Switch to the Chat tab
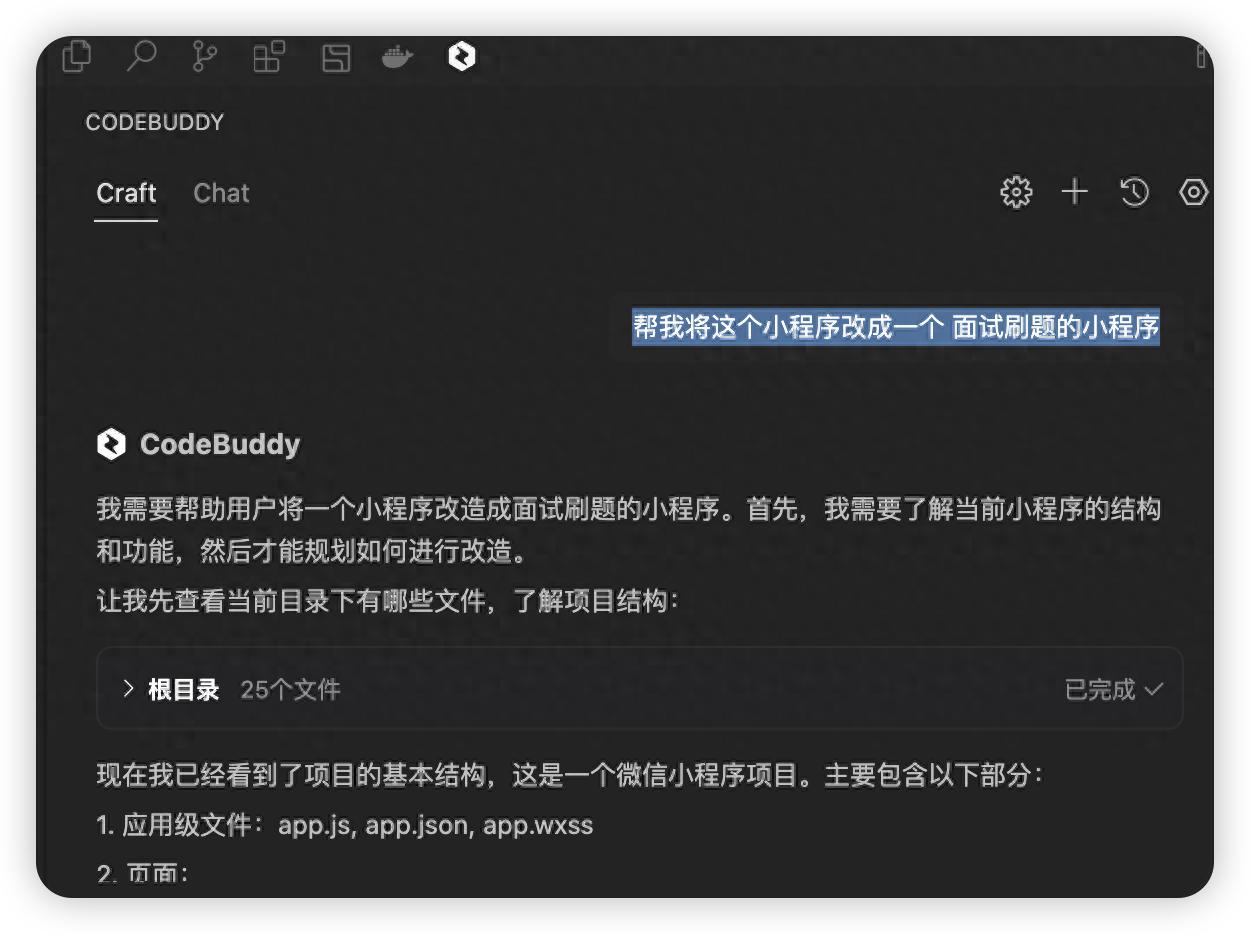 (x=220, y=193)
